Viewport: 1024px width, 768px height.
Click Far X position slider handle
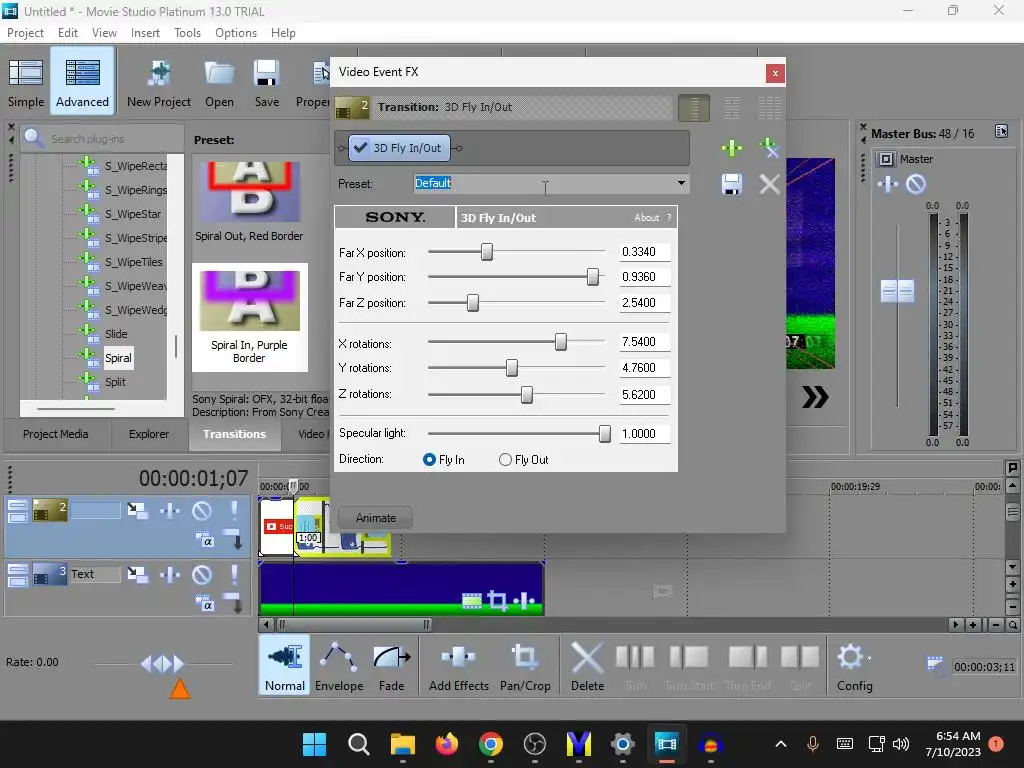coord(487,252)
